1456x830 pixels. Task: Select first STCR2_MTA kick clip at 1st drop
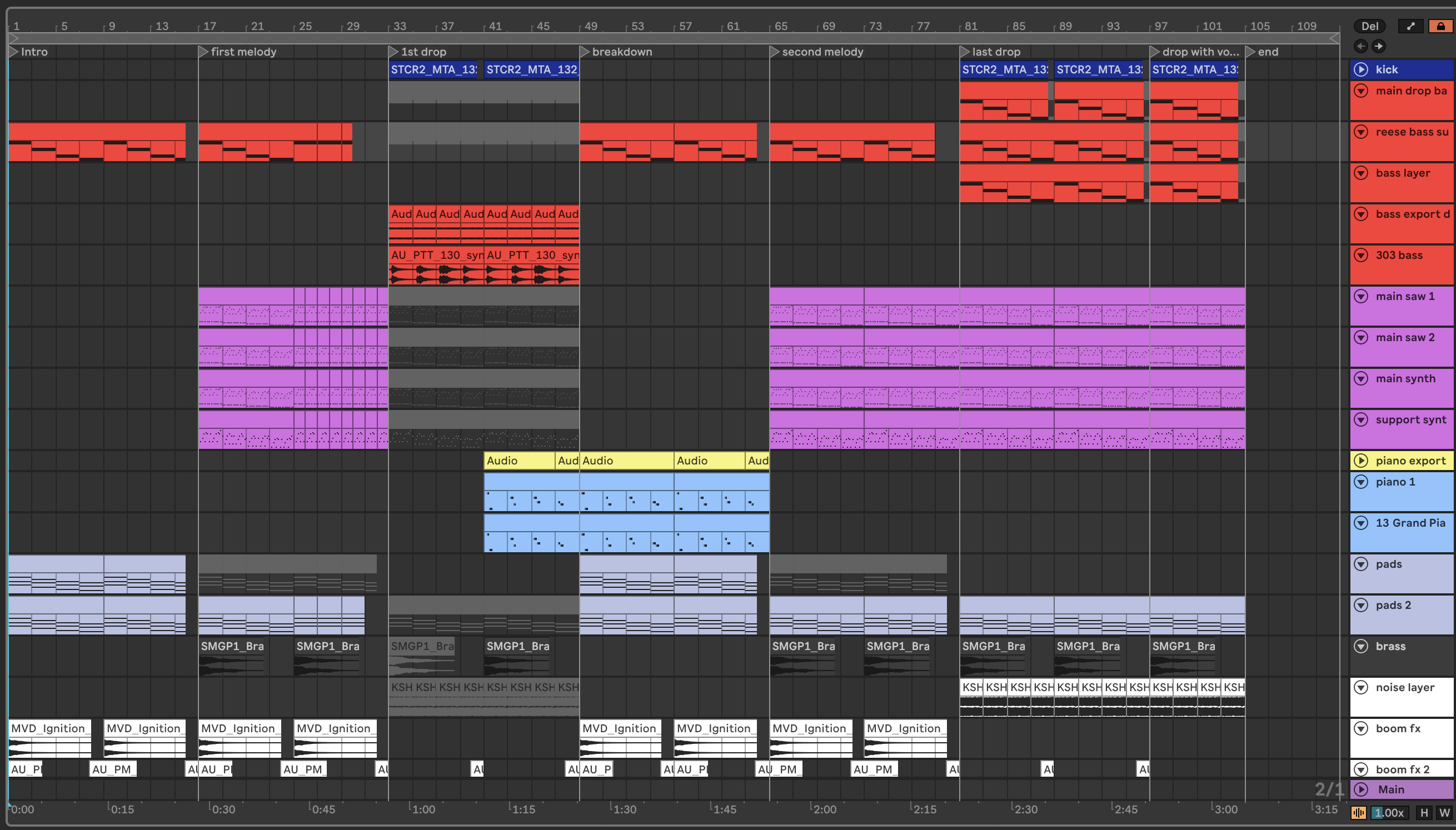pyautogui.click(x=433, y=69)
